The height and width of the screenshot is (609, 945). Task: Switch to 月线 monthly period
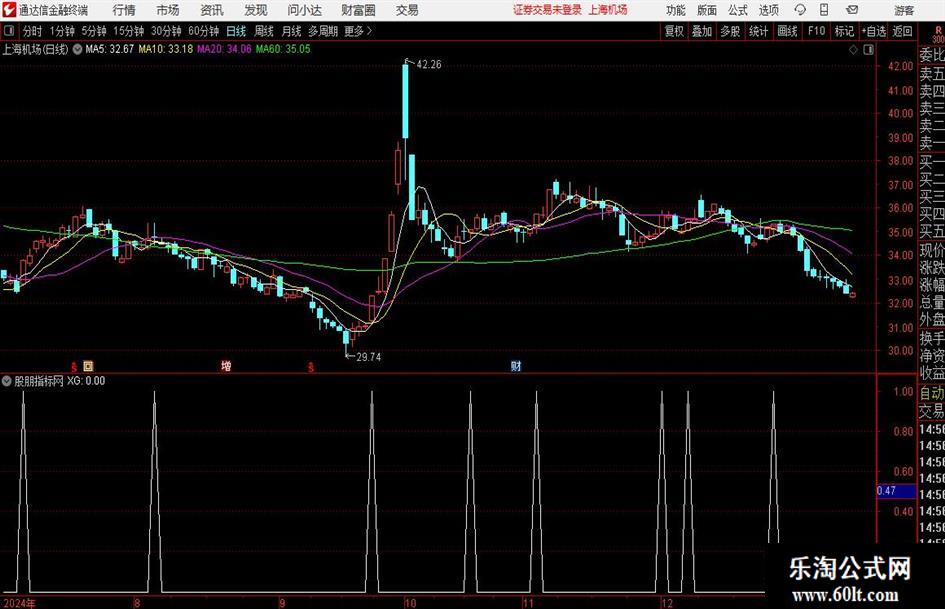(291, 31)
